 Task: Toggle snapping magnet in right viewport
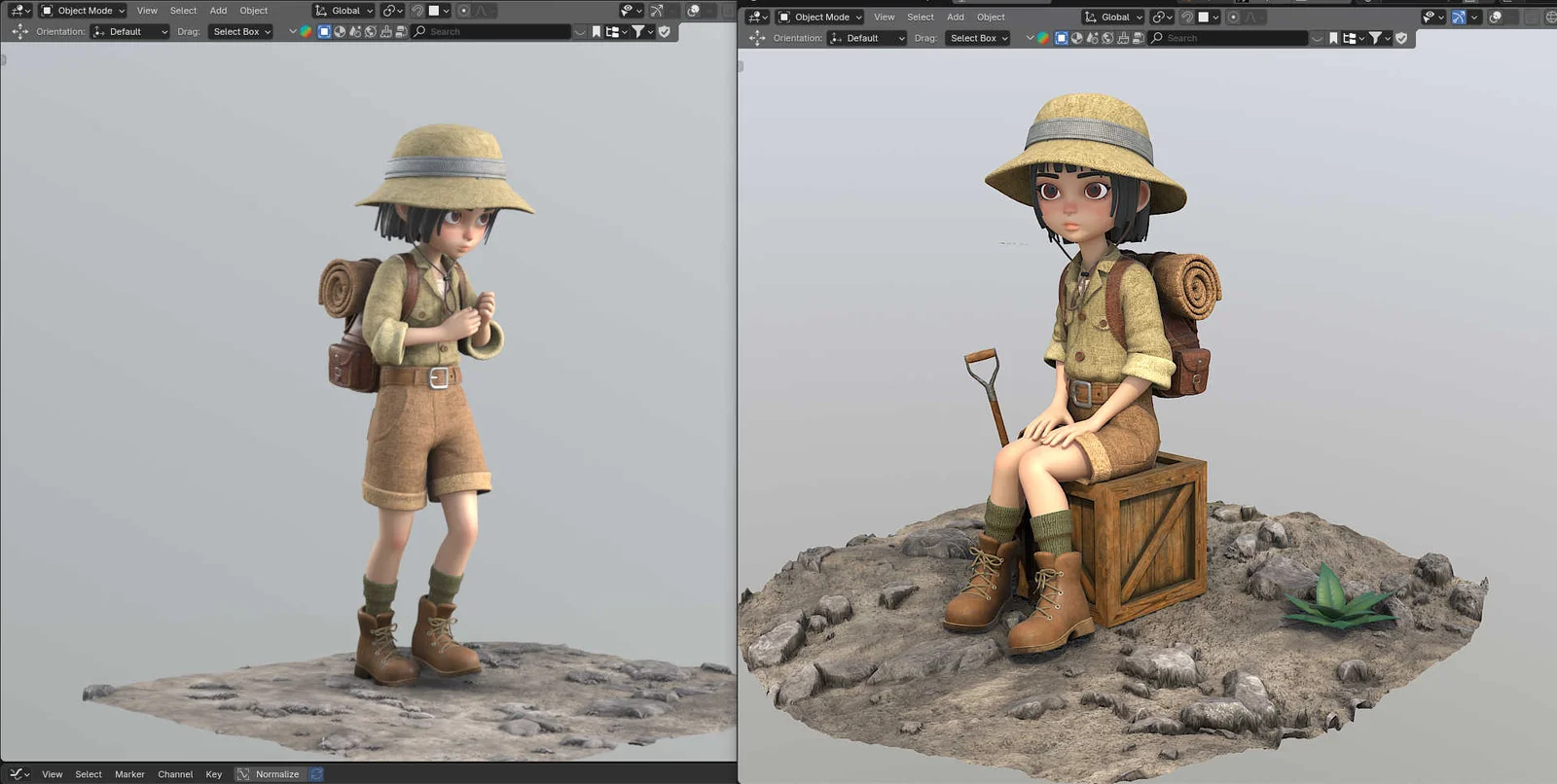(1186, 17)
